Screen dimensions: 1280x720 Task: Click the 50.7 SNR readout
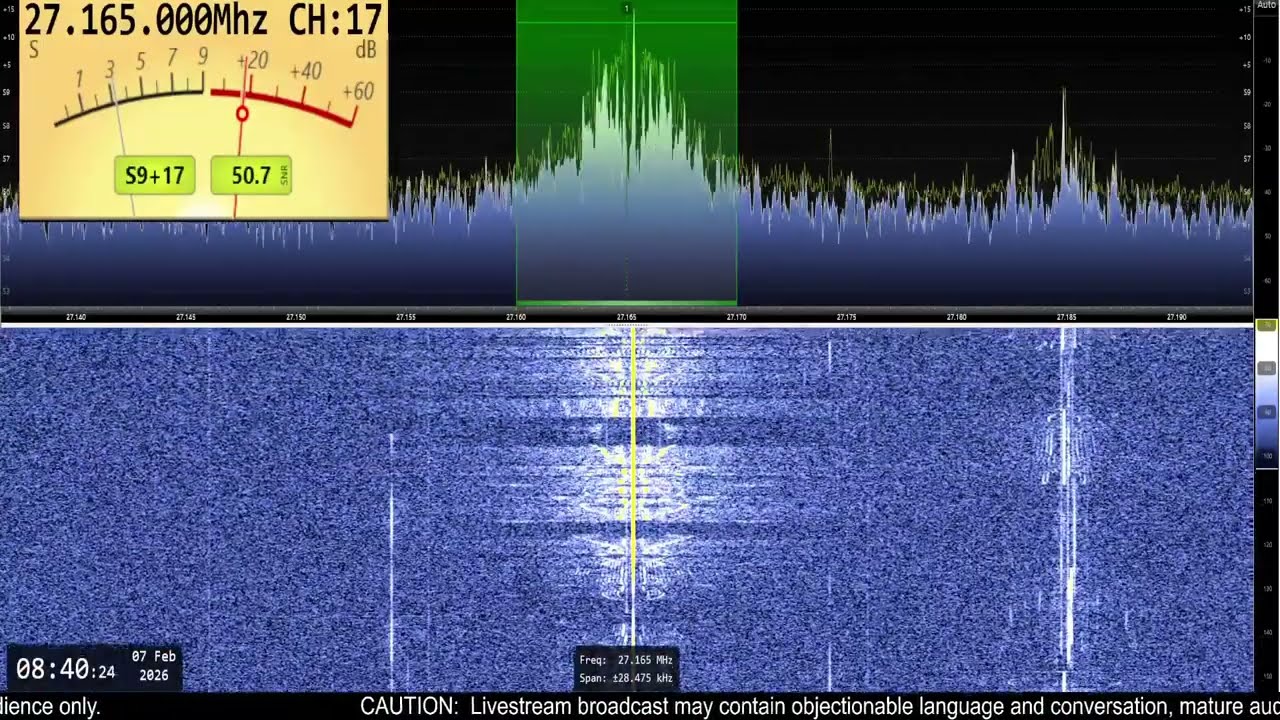point(251,176)
